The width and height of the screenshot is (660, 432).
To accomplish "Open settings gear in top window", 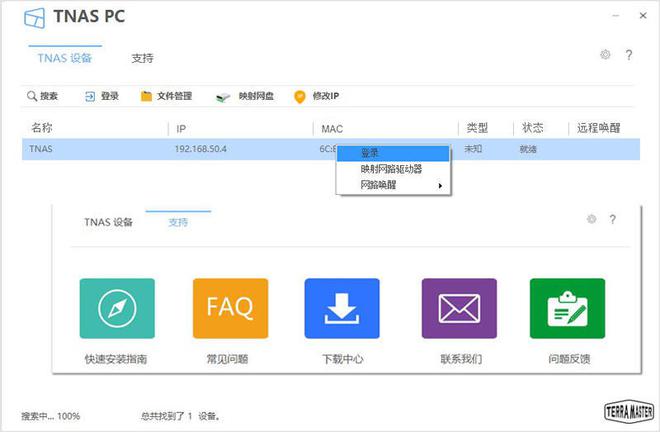I will click(605, 54).
